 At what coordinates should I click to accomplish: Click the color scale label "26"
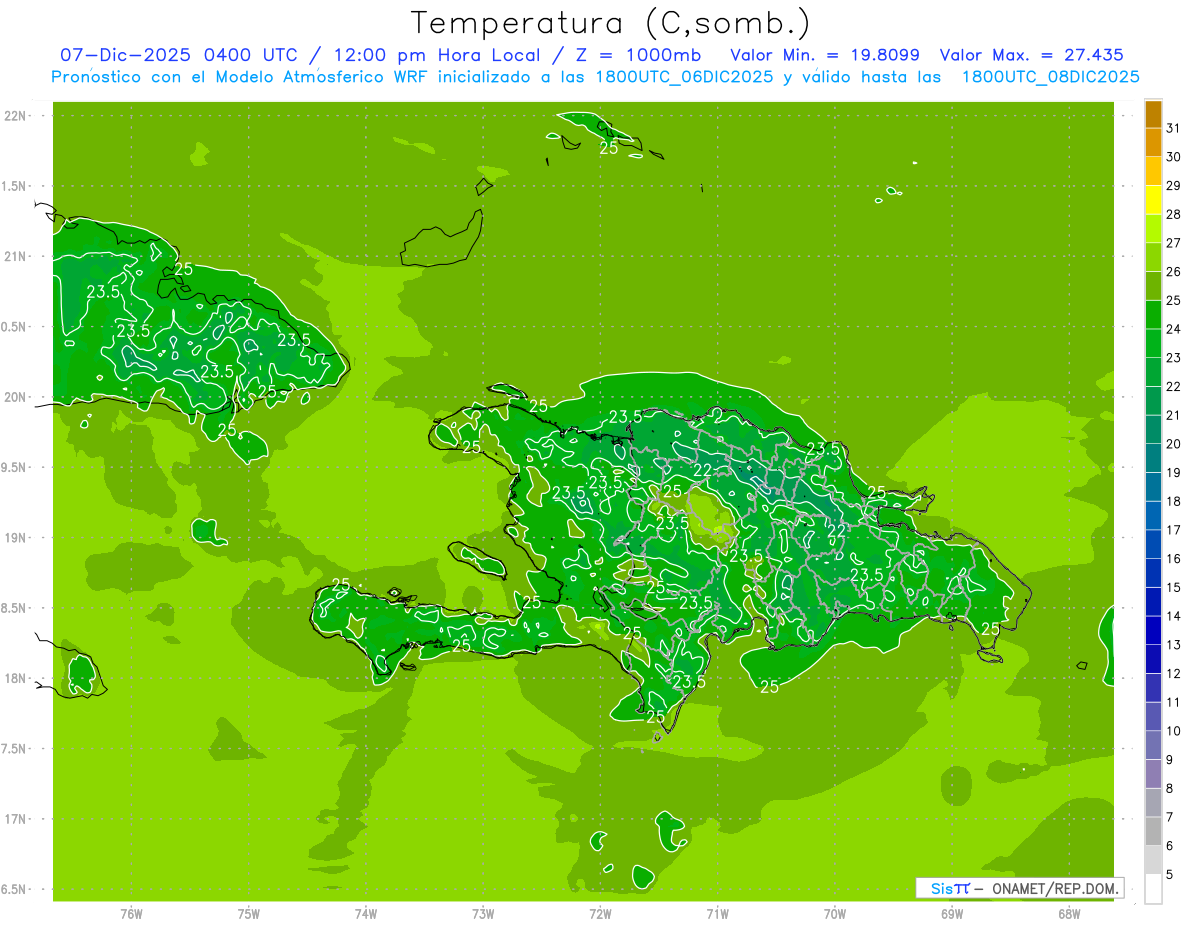(1174, 271)
